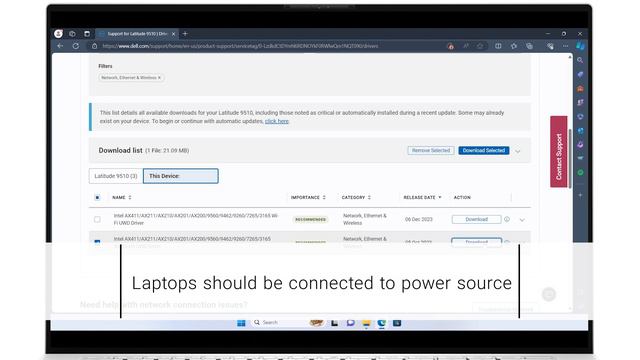Check the Wi-Fi UWD Driver row checkbox

[x=97, y=220]
